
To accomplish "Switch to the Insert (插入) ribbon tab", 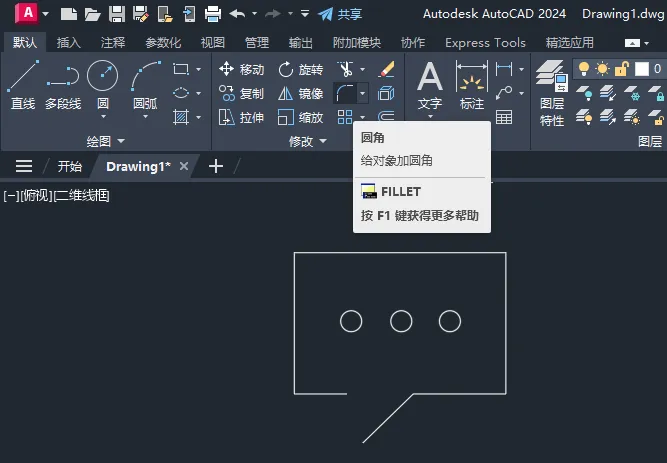I will click(68, 43).
